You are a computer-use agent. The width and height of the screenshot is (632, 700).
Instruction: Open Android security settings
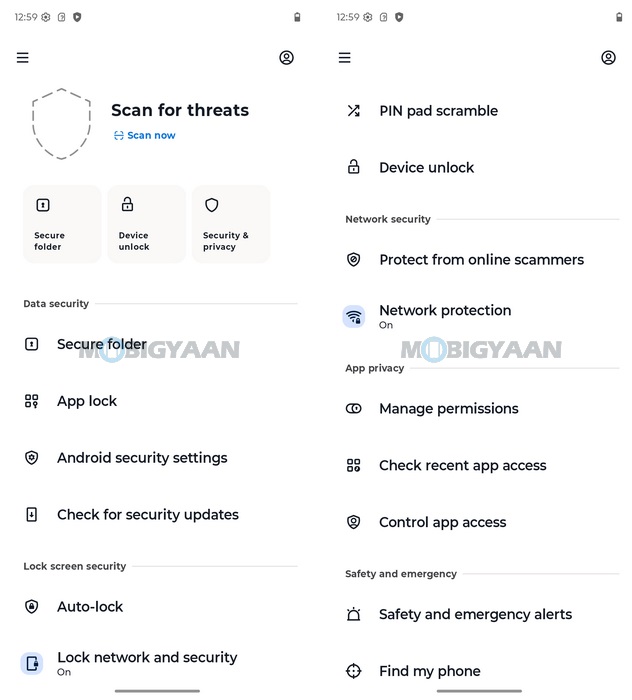click(x=142, y=458)
